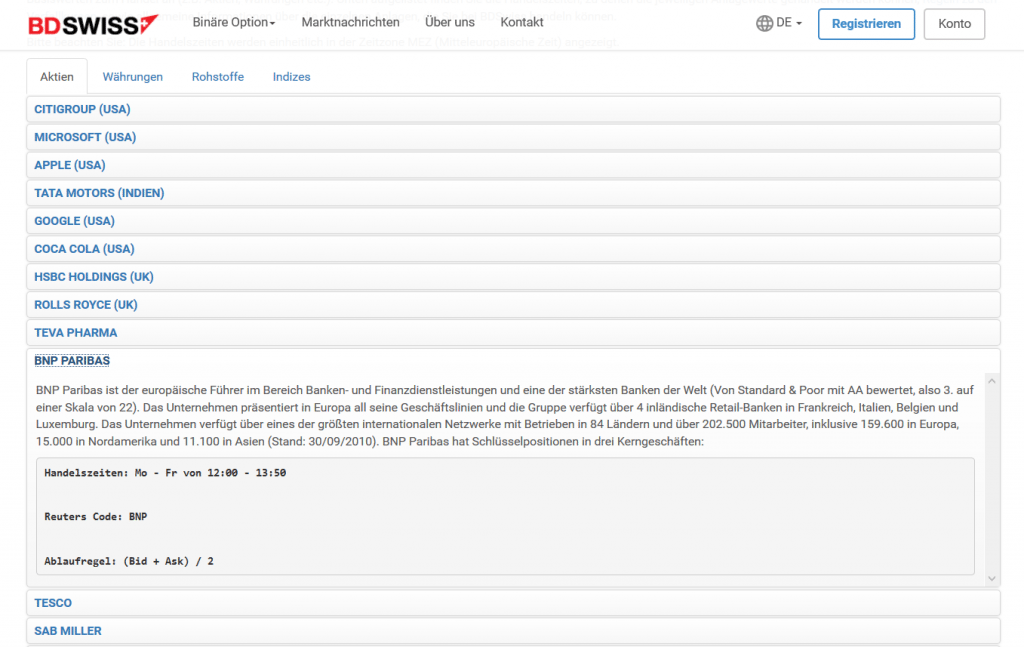1024x647 pixels.
Task: Click the BNP panel scrollbar up arrow
Action: pyautogui.click(x=992, y=381)
